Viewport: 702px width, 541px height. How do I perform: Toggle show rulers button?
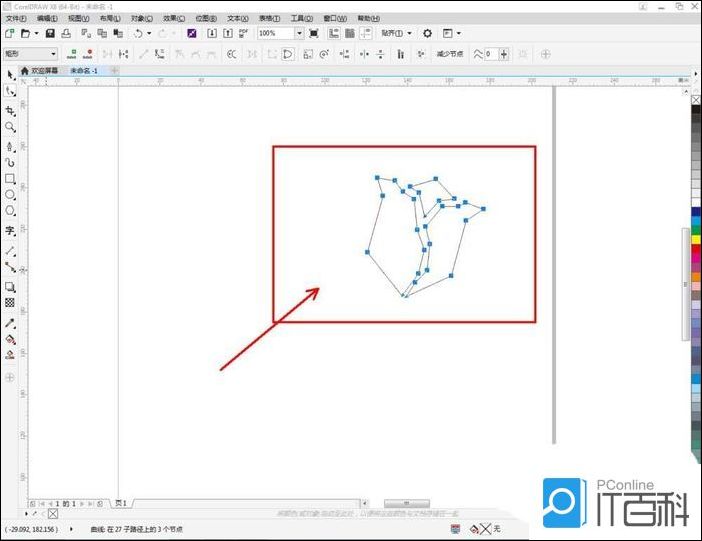click(x=334, y=33)
